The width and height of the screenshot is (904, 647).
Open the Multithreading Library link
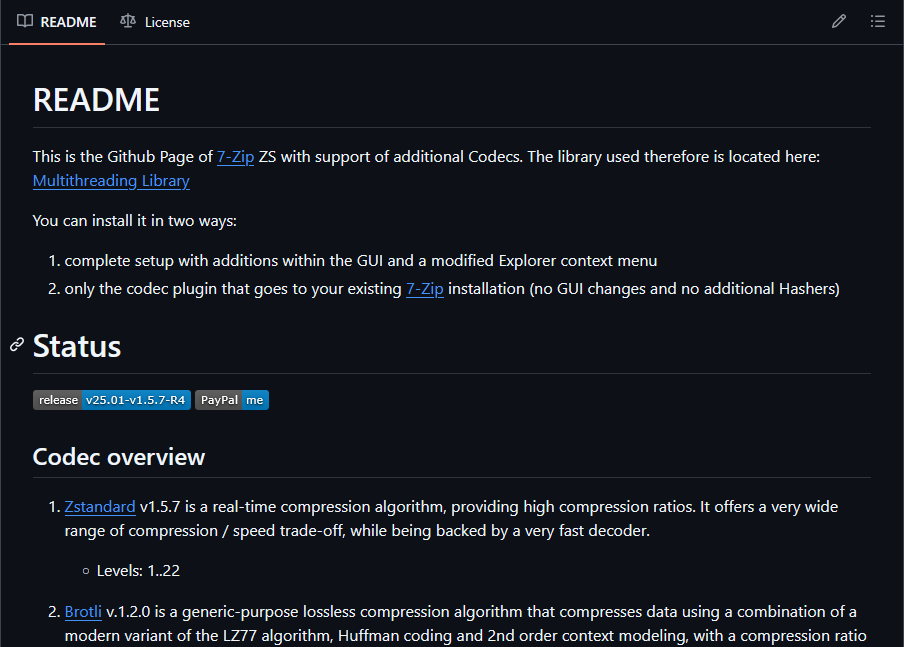111,181
